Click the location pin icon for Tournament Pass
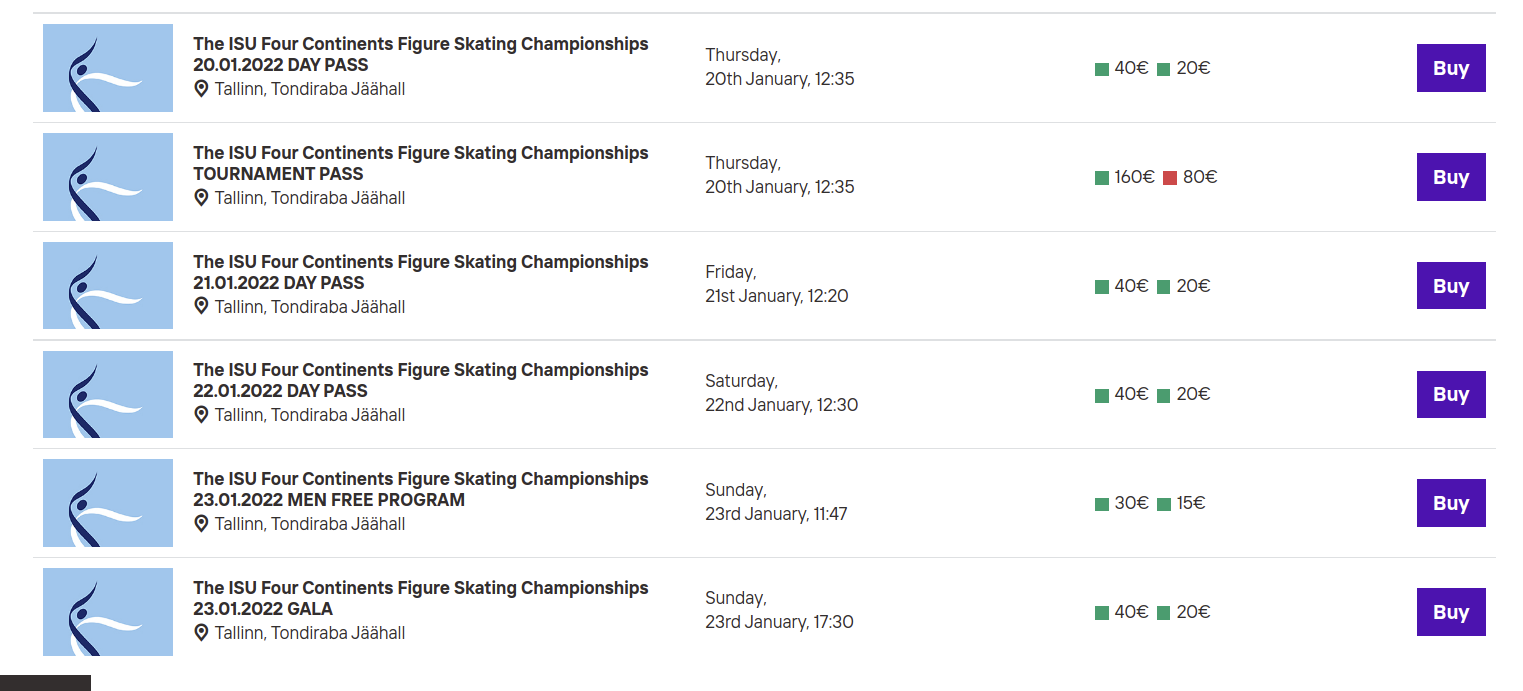The width and height of the screenshot is (1523, 691). (201, 198)
